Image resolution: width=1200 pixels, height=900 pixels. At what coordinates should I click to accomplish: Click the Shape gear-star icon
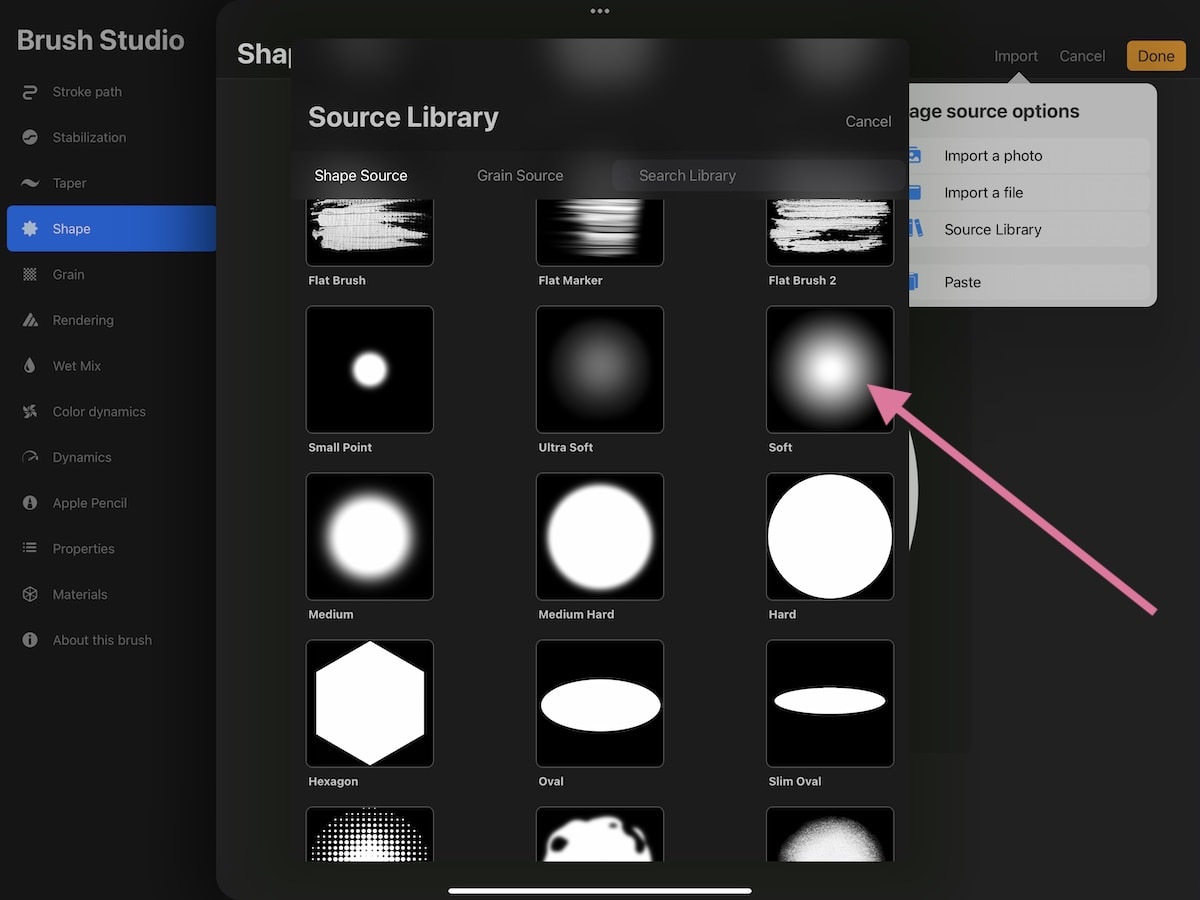pyautogui.click(x=30, y=229)
